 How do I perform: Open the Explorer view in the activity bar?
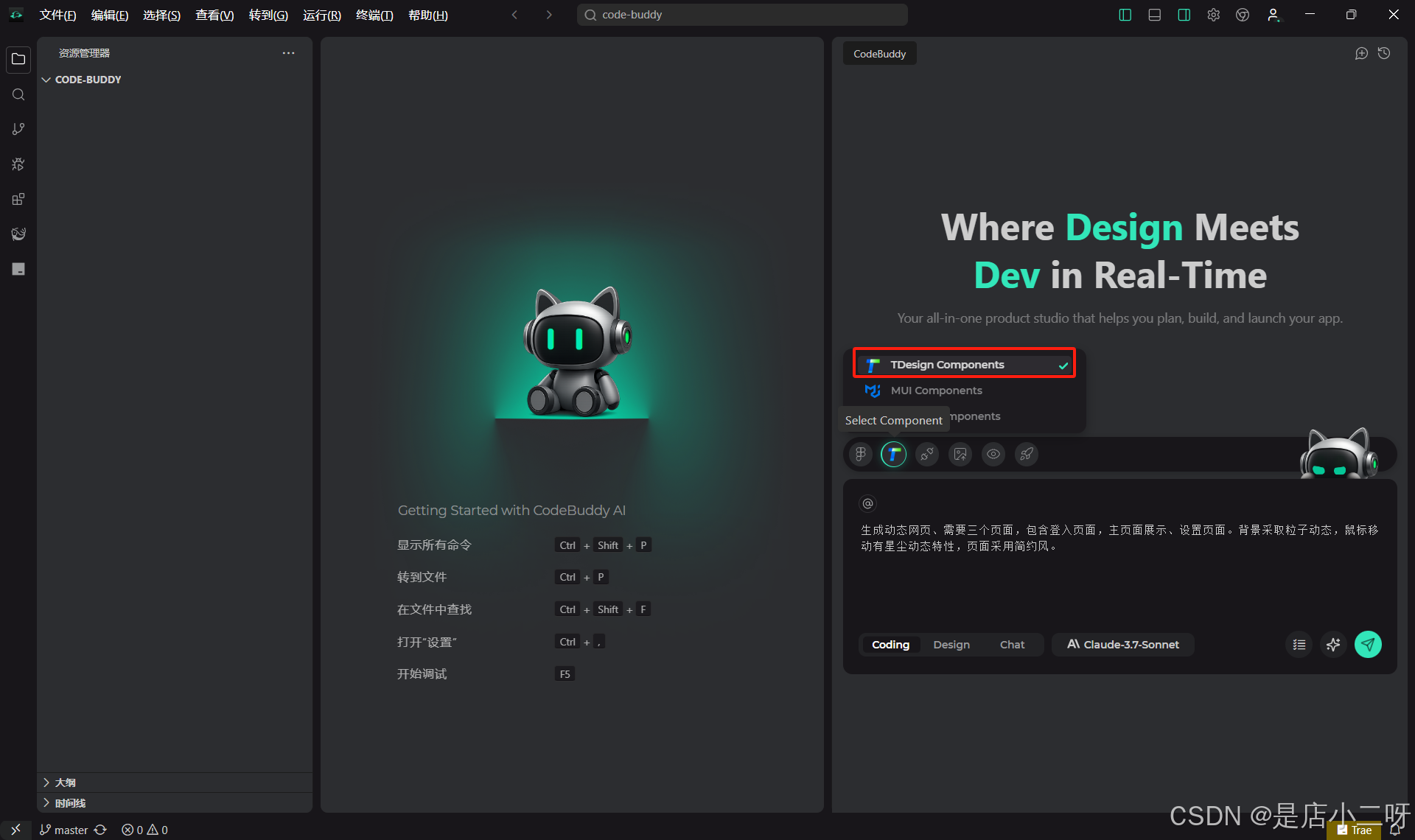[x=18, y=59]
